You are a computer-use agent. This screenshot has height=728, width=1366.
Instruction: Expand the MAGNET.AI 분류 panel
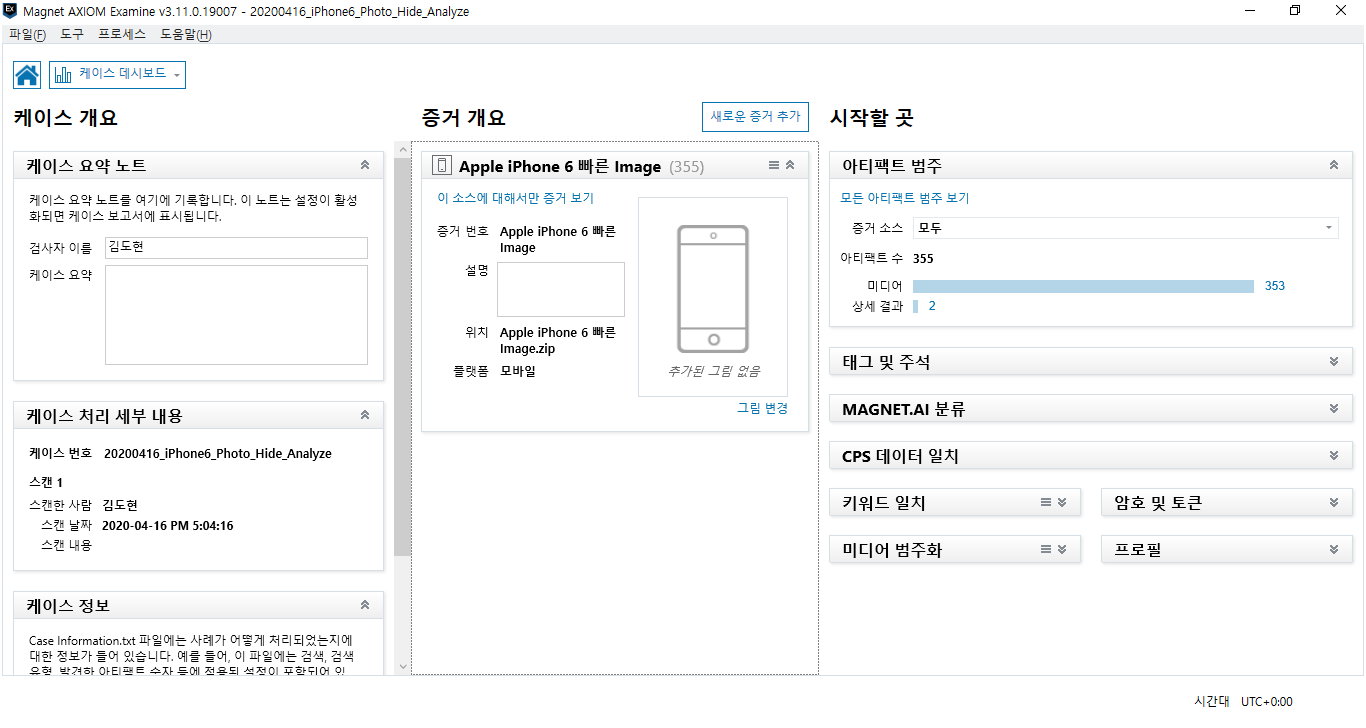click(1333, 408)
